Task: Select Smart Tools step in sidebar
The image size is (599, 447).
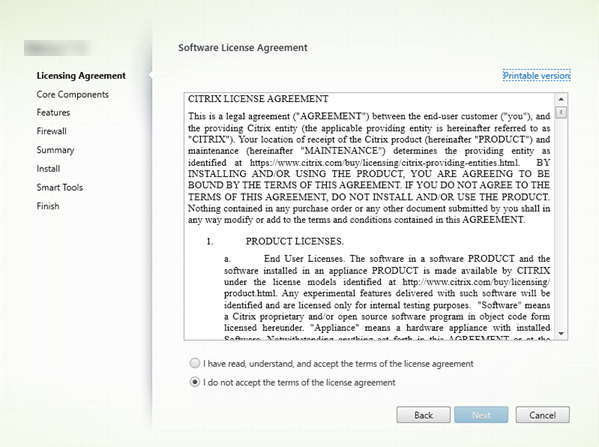Action: pos(60,187)
